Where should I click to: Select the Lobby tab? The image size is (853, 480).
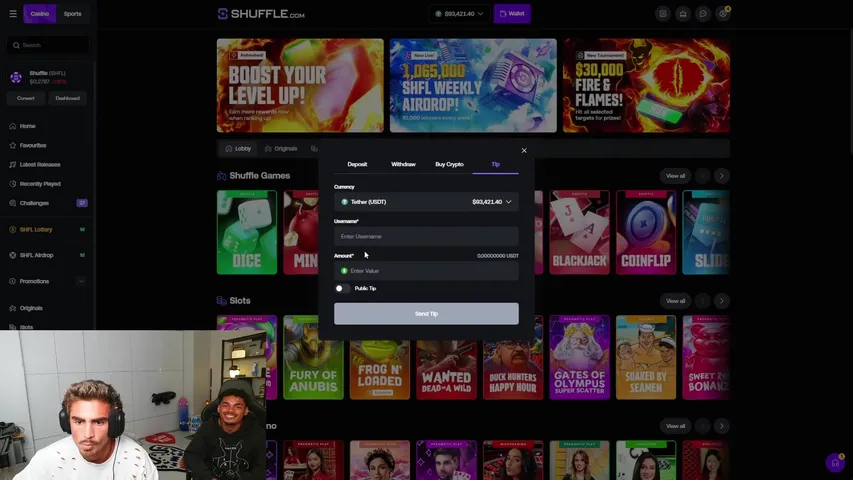(x=238, y=149)
